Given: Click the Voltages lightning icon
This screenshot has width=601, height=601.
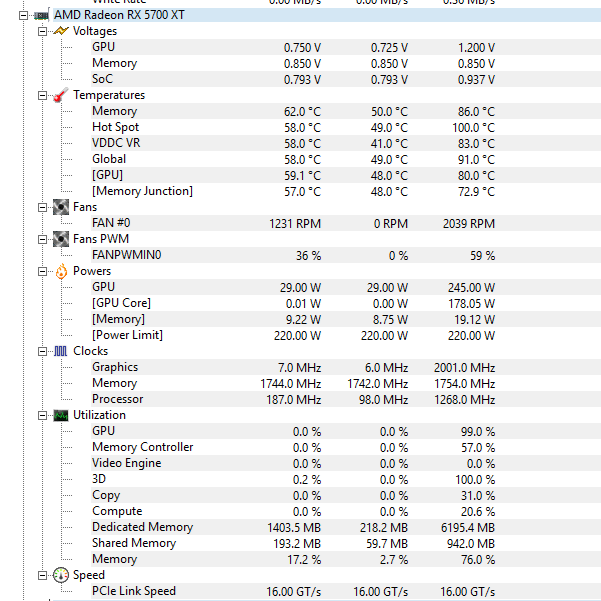Looking at the screenshot, I should (x=61, y=31).
